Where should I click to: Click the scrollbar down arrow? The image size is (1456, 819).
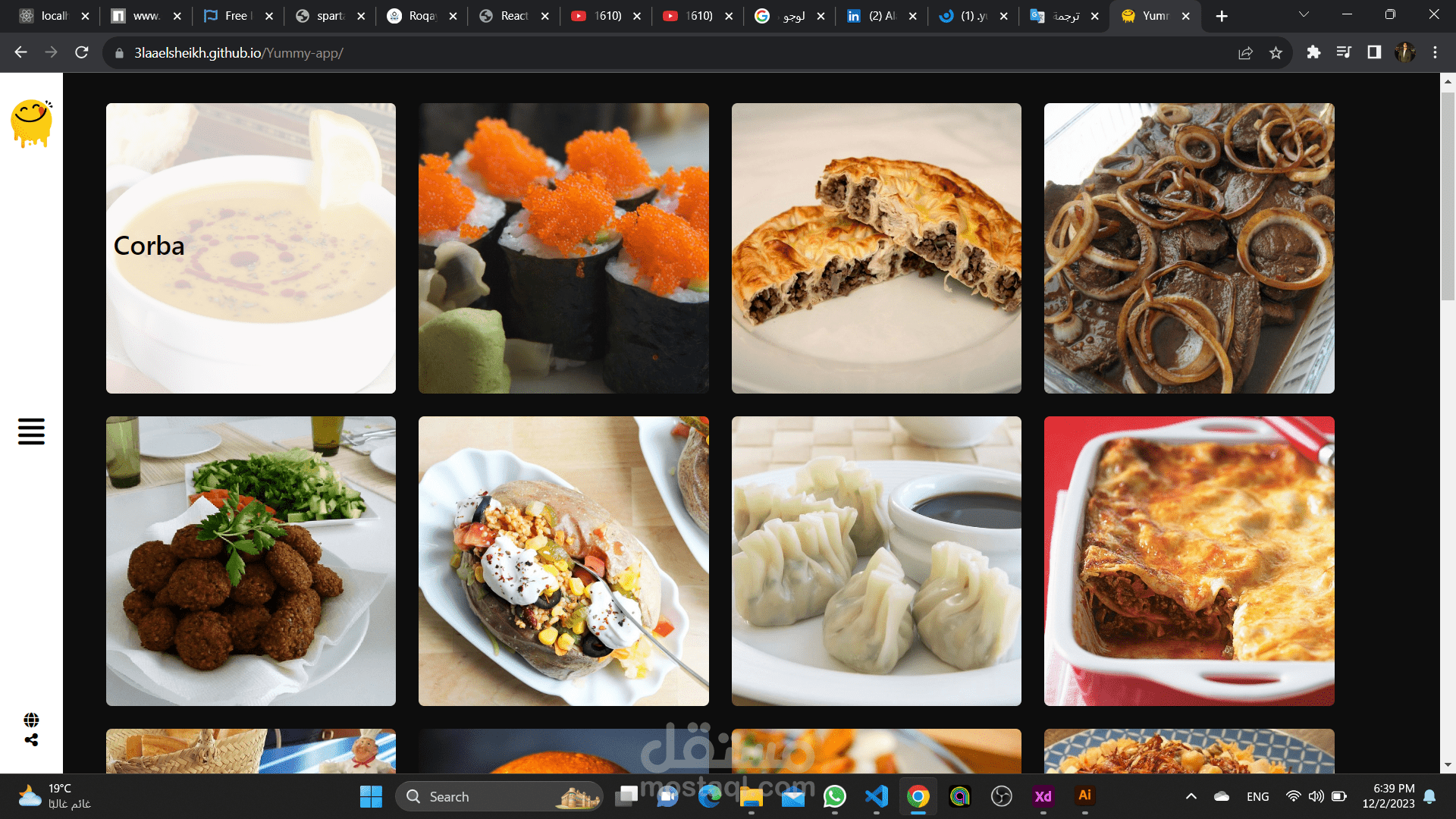point(1448,764)
